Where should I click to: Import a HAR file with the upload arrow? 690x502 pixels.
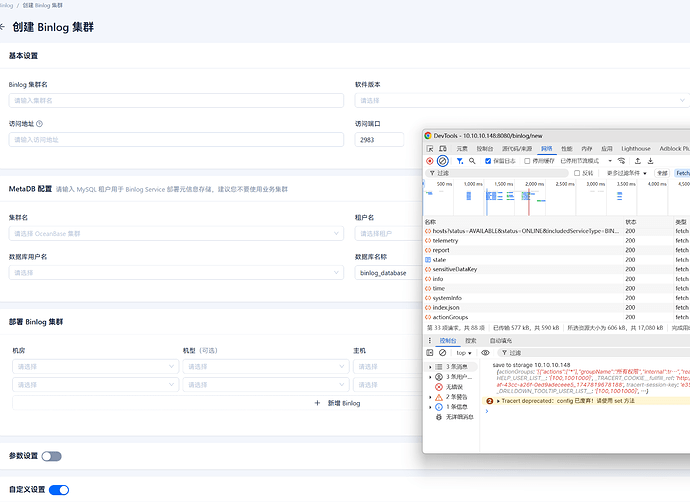[x=638, y=161]
